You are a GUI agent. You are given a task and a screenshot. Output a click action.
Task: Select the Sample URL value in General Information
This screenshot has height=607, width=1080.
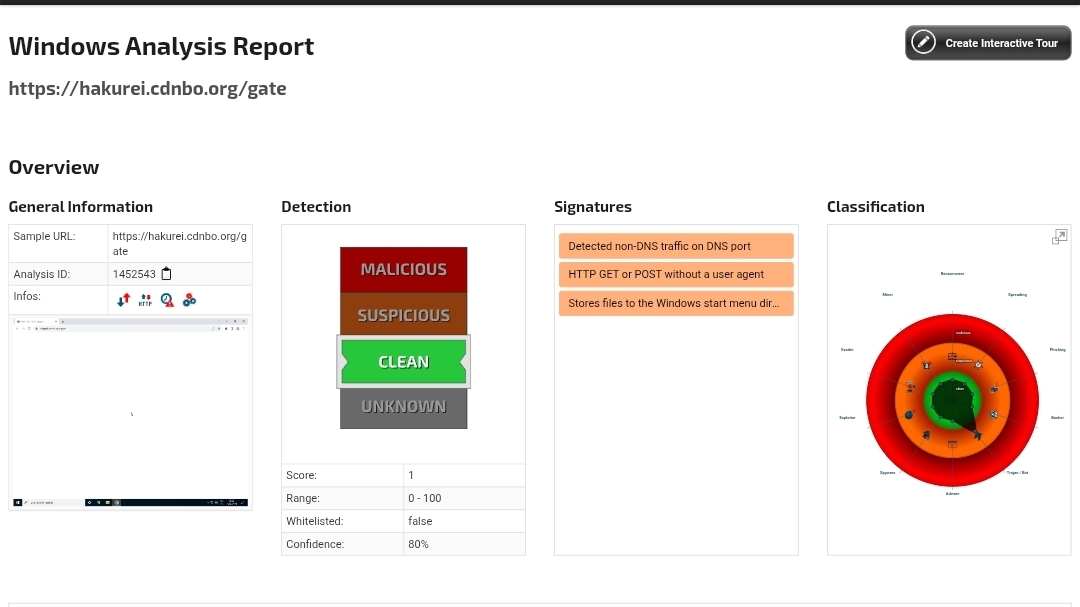click(180, 243)
